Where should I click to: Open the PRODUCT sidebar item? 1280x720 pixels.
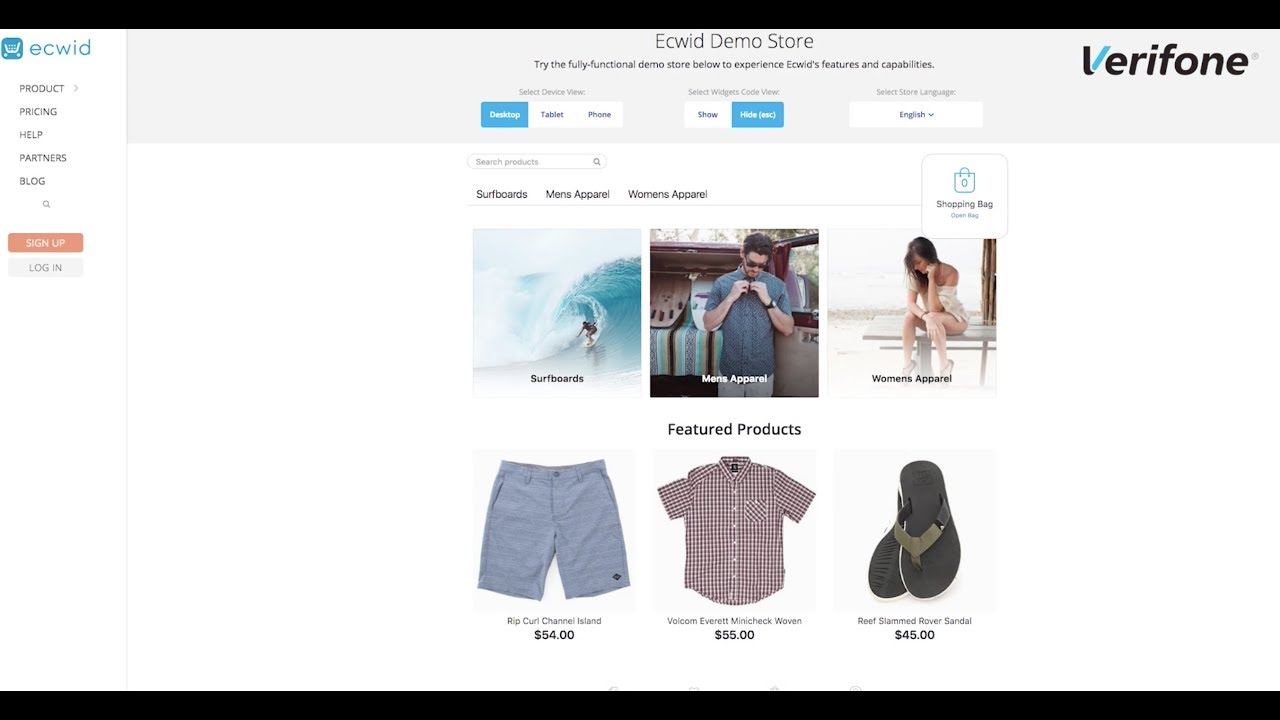(42, 88)
